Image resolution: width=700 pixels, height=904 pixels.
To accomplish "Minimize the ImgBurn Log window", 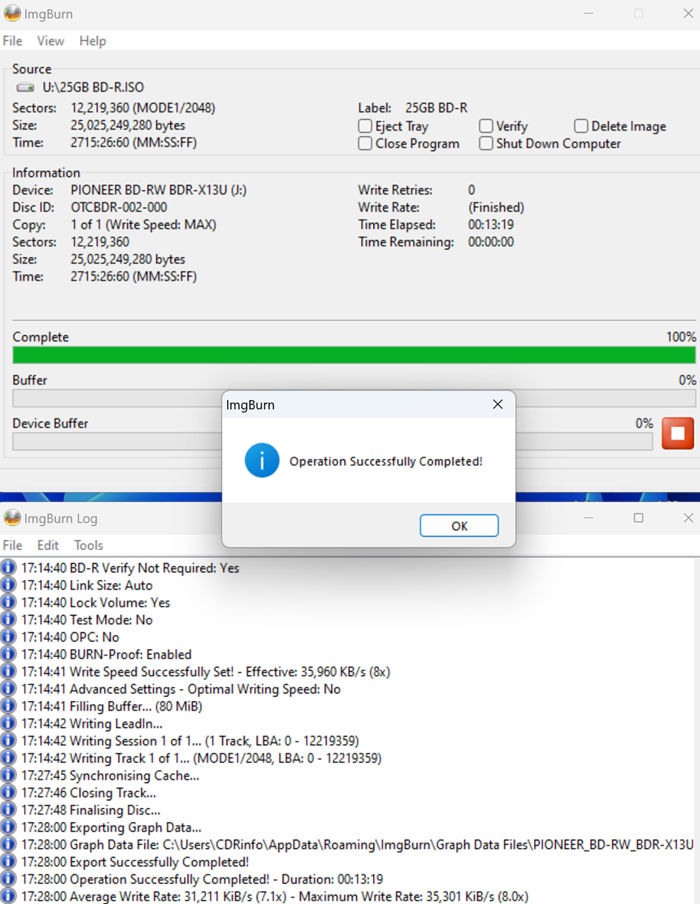I will click(588, 518).
